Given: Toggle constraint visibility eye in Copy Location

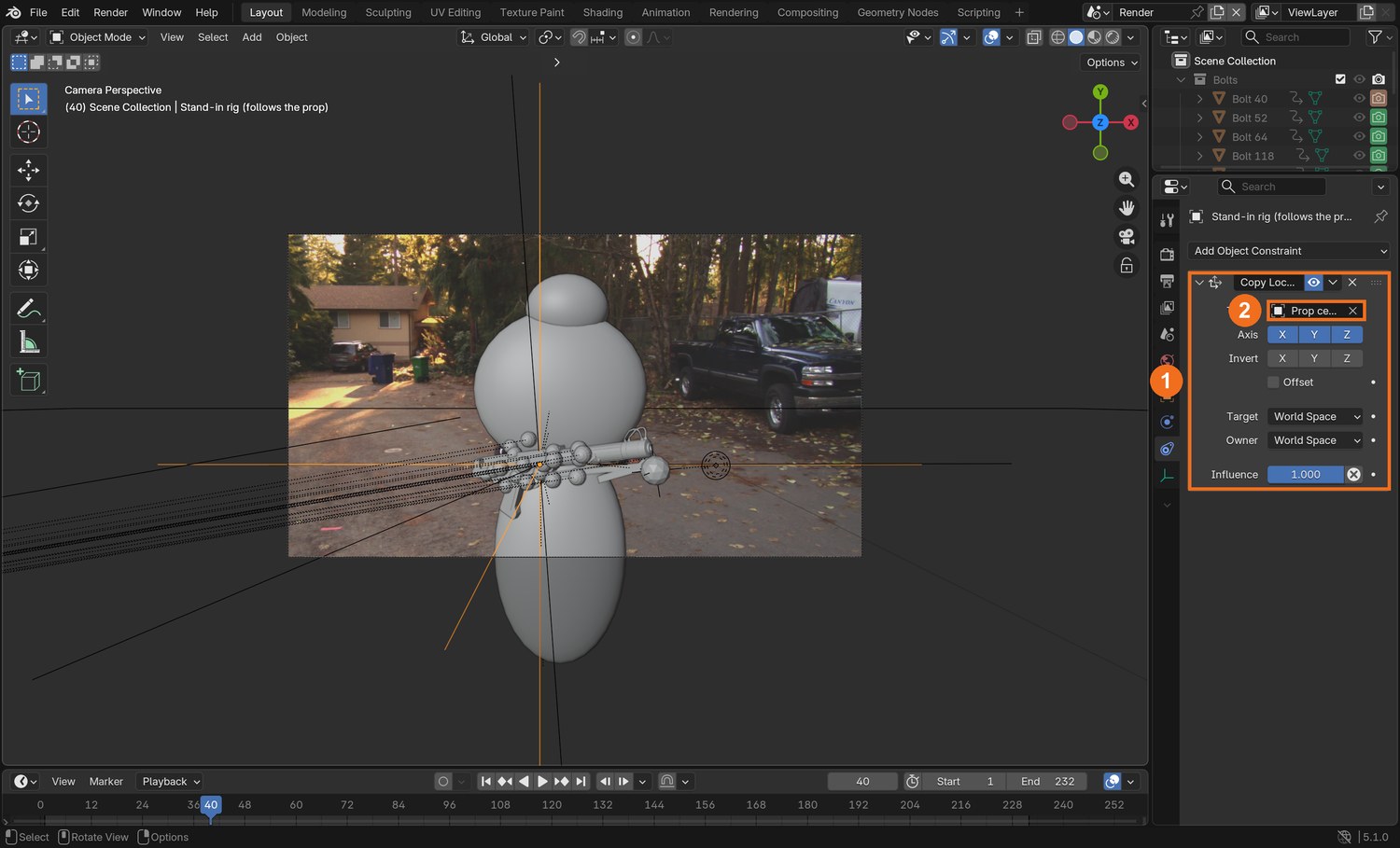Looking at the screenshot, I should coord(1313,283).
